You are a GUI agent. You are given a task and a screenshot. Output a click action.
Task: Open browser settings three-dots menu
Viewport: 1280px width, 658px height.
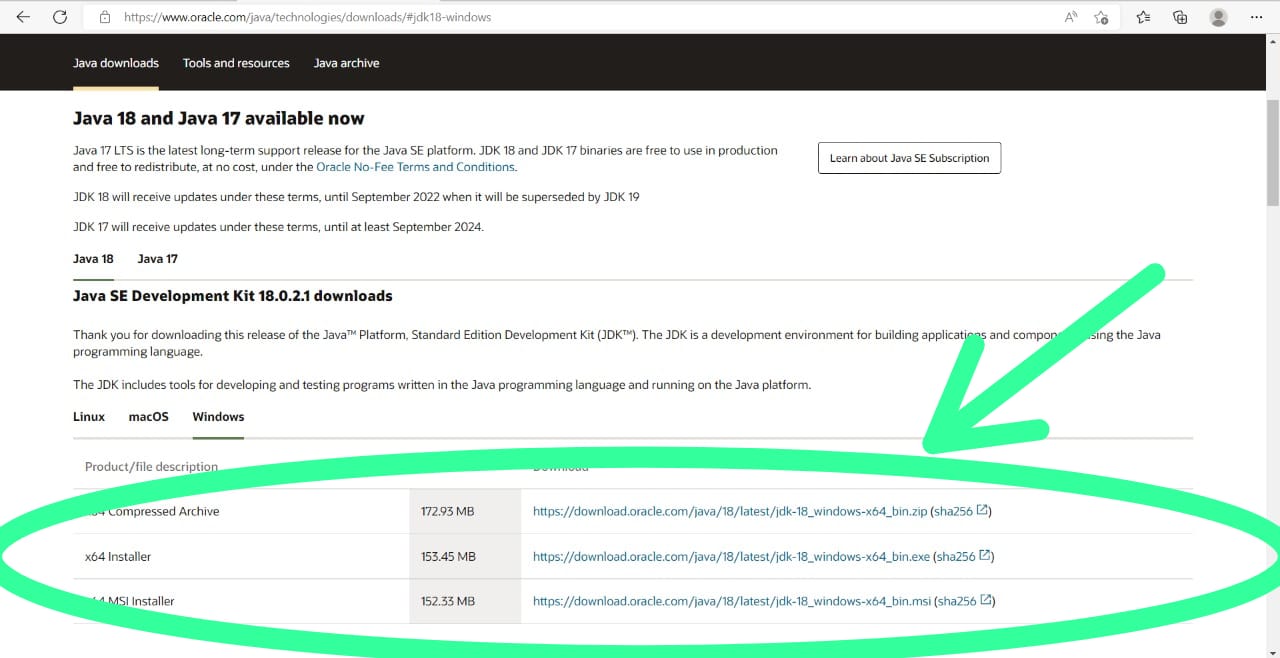point(1257,17)
